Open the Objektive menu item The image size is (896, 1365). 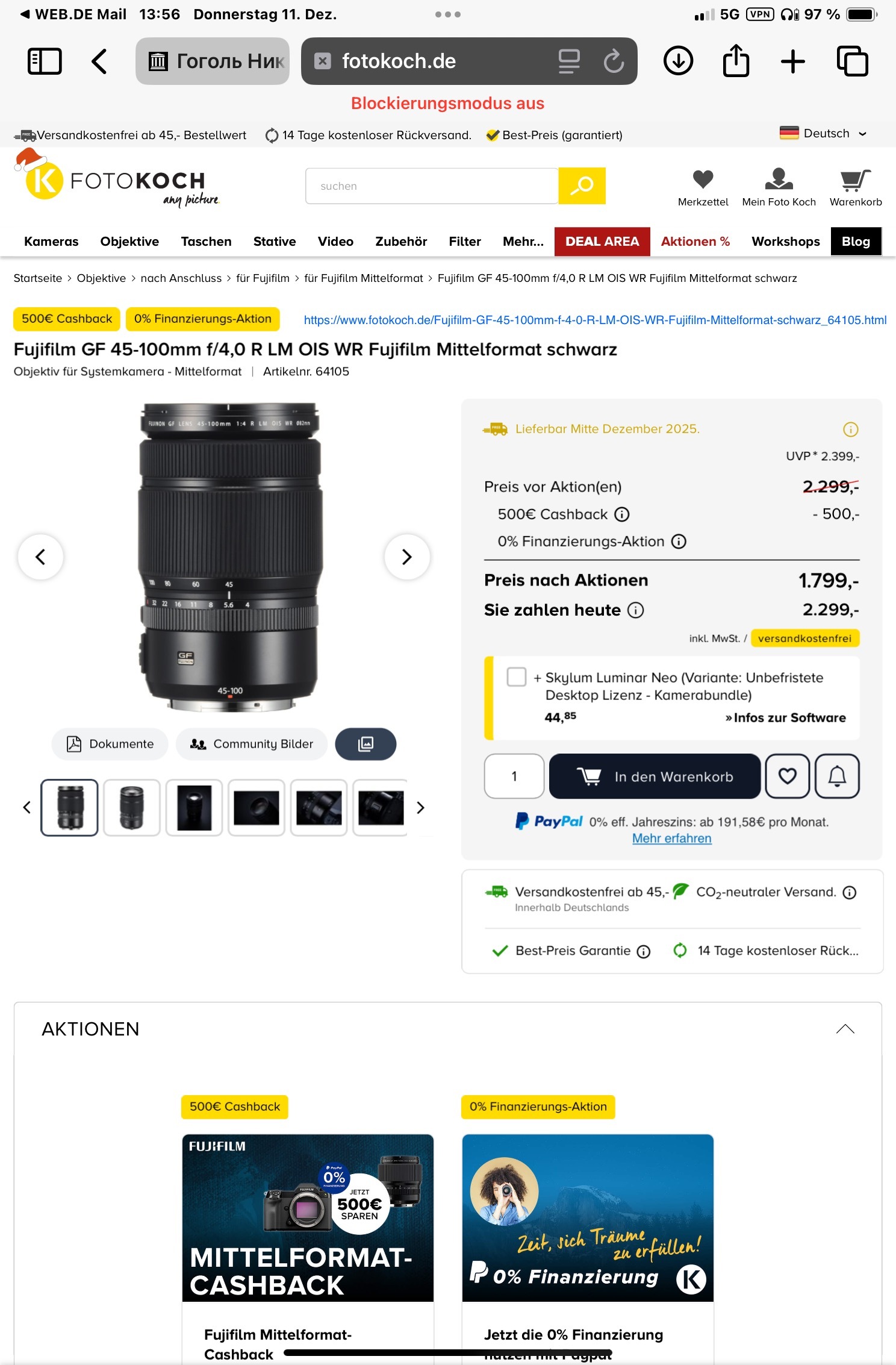coord(129,242)
